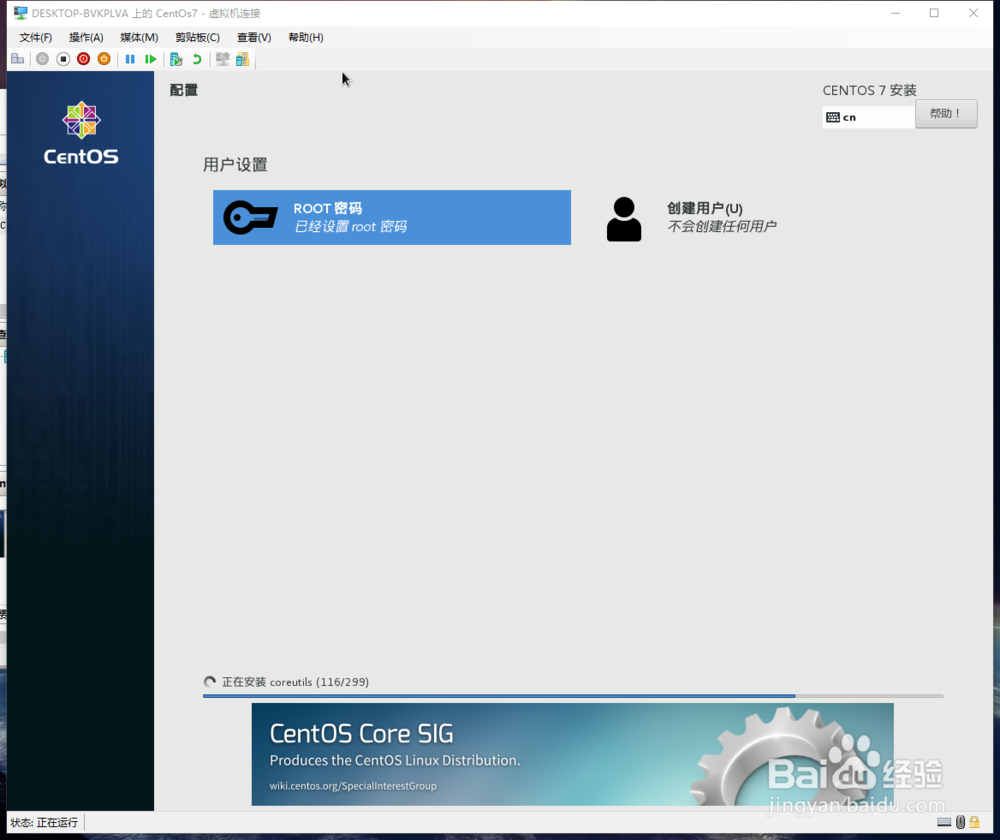Click the Start power icon in the toolbar
This screenshot has height=840, width=1000.
coord(42,58)
